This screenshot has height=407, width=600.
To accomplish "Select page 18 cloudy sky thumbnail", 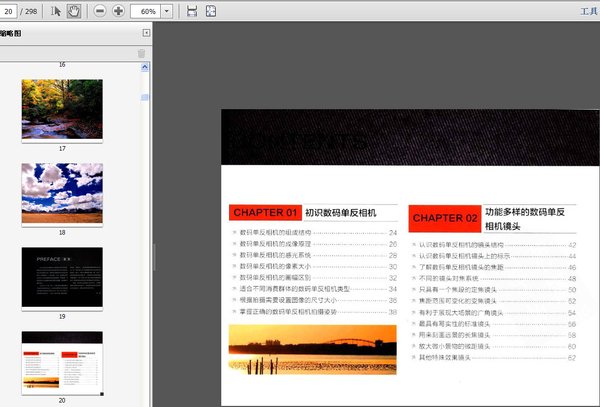I will pos(62,193).
